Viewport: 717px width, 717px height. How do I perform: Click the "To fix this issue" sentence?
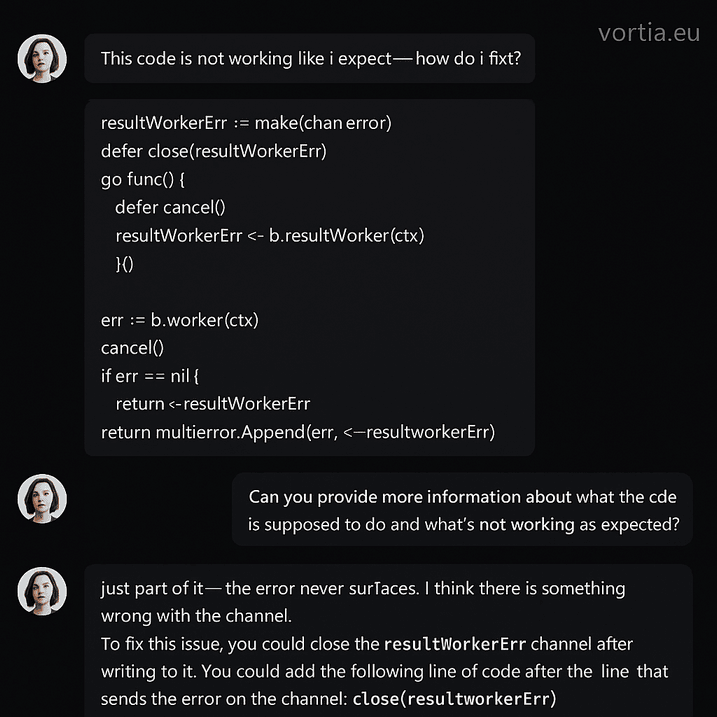pos(240,643)
